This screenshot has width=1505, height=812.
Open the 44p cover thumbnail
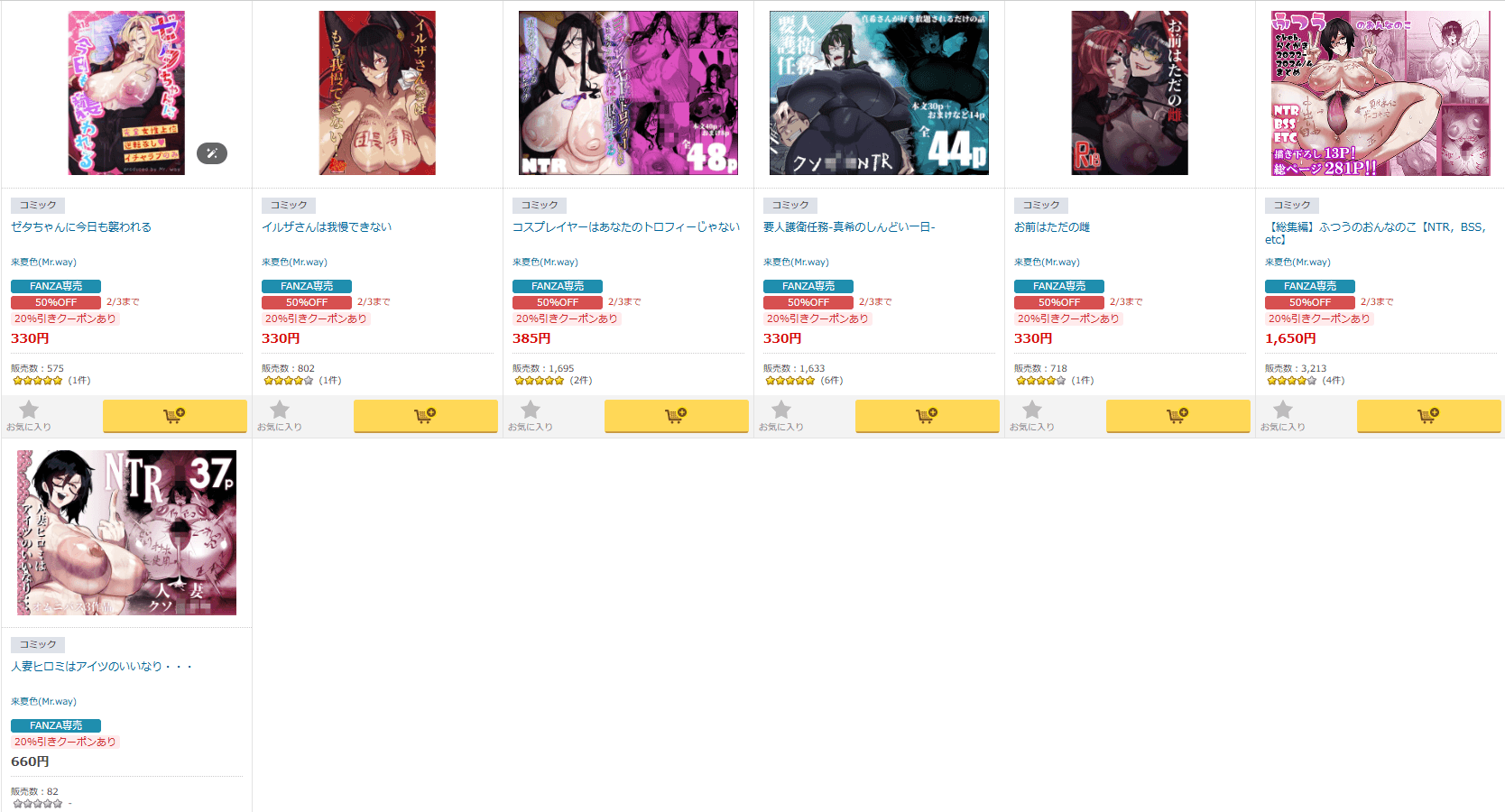point(879,93)
